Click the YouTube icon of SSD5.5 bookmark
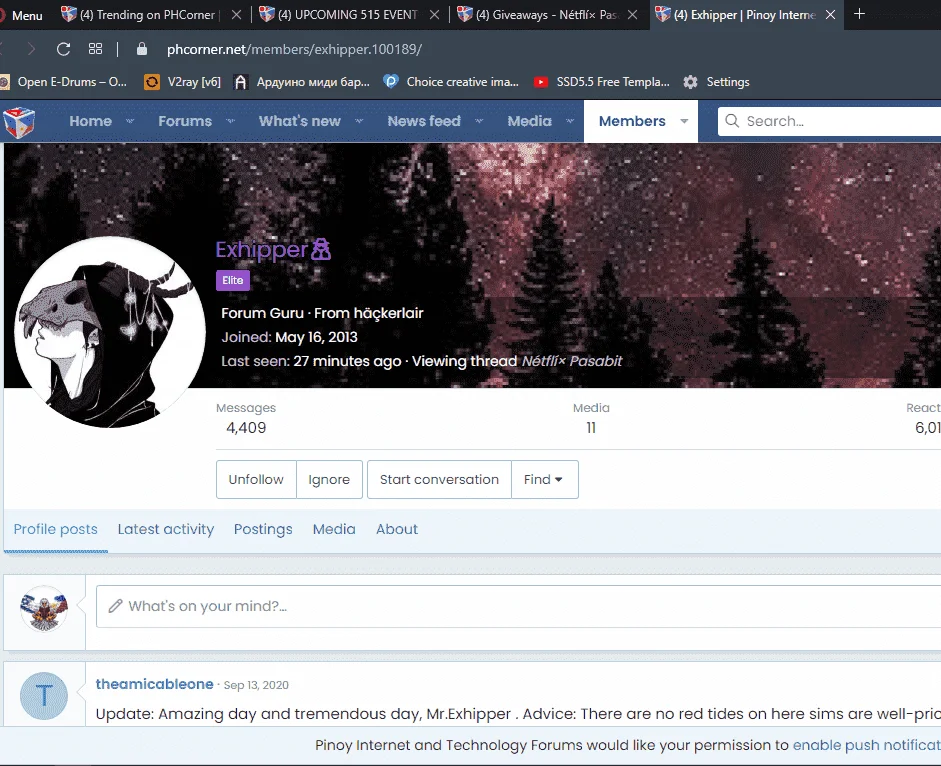The image size is (941, 766). click(x=541, y=82)
